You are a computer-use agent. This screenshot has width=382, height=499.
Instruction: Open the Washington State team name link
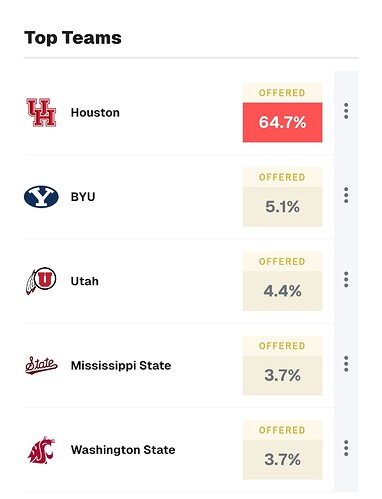[123, 450]
